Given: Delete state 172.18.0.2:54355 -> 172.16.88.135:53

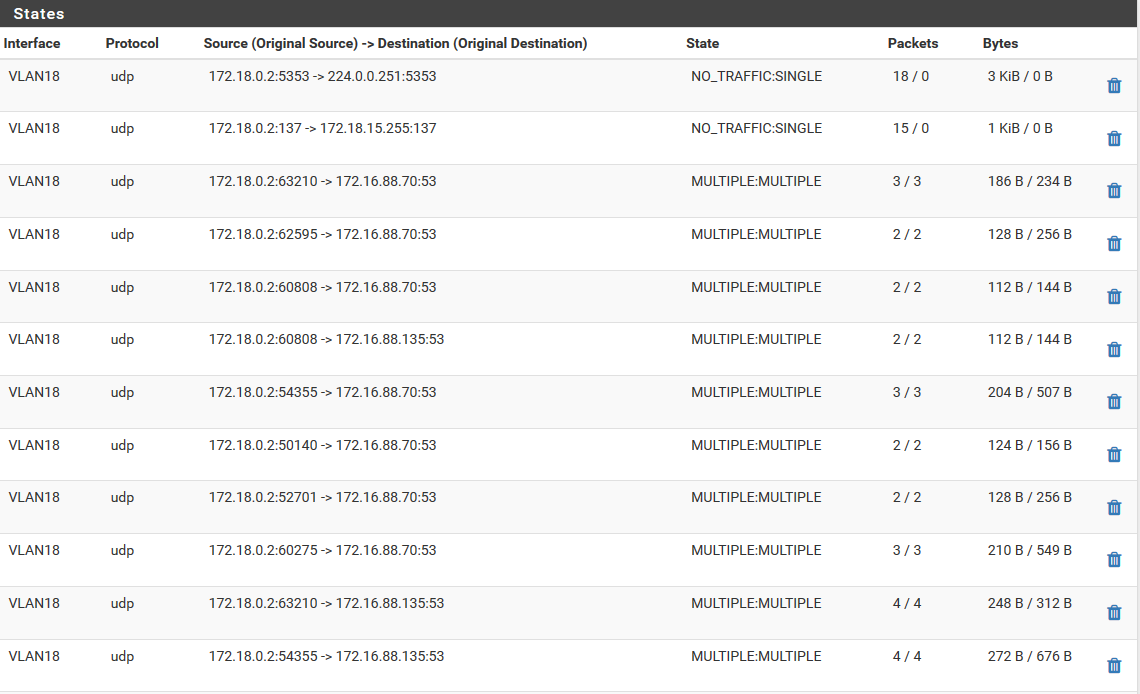Looking at the screenshot, I should [1114, 666].
